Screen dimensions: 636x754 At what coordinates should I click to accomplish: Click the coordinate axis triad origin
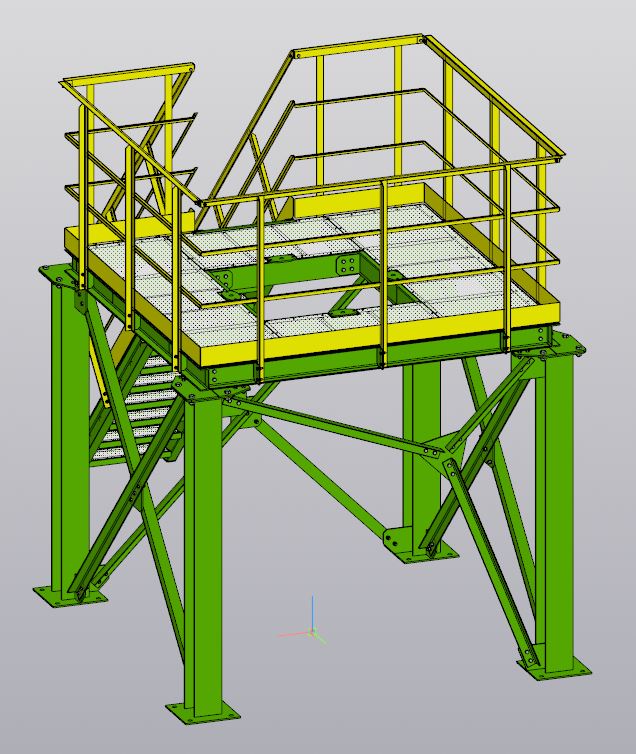pyautogui.click(x=312, y=632)
